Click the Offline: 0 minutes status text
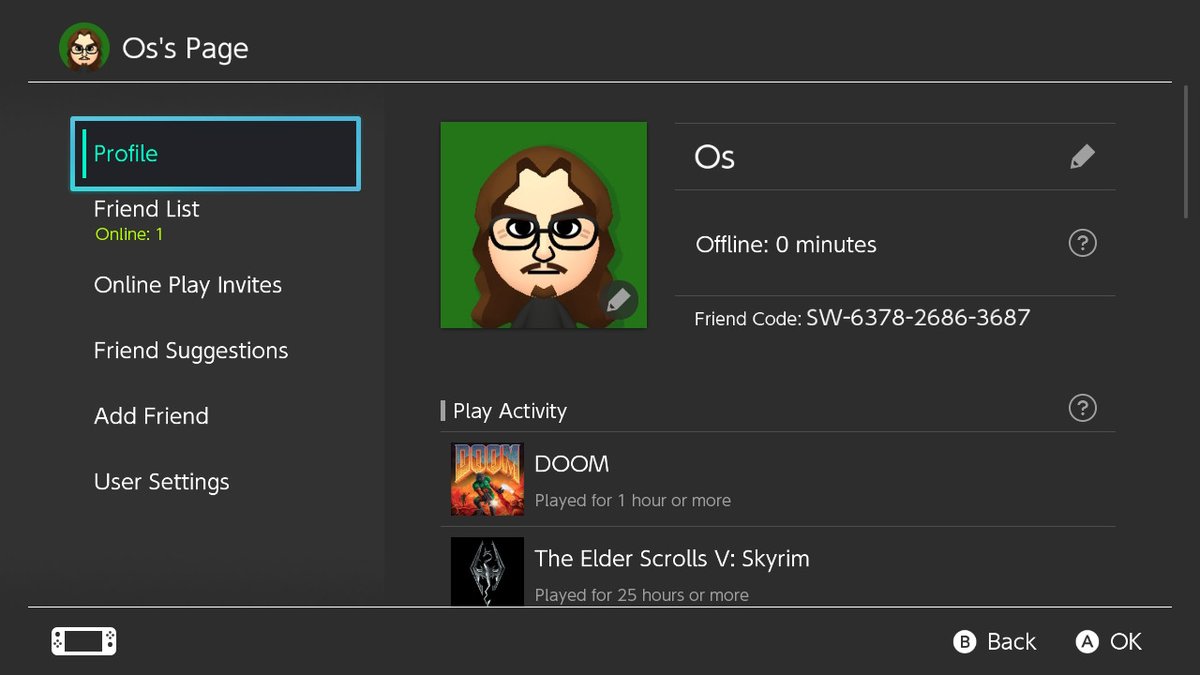Screen dimensions: 1200x675 tap(786, 245)
